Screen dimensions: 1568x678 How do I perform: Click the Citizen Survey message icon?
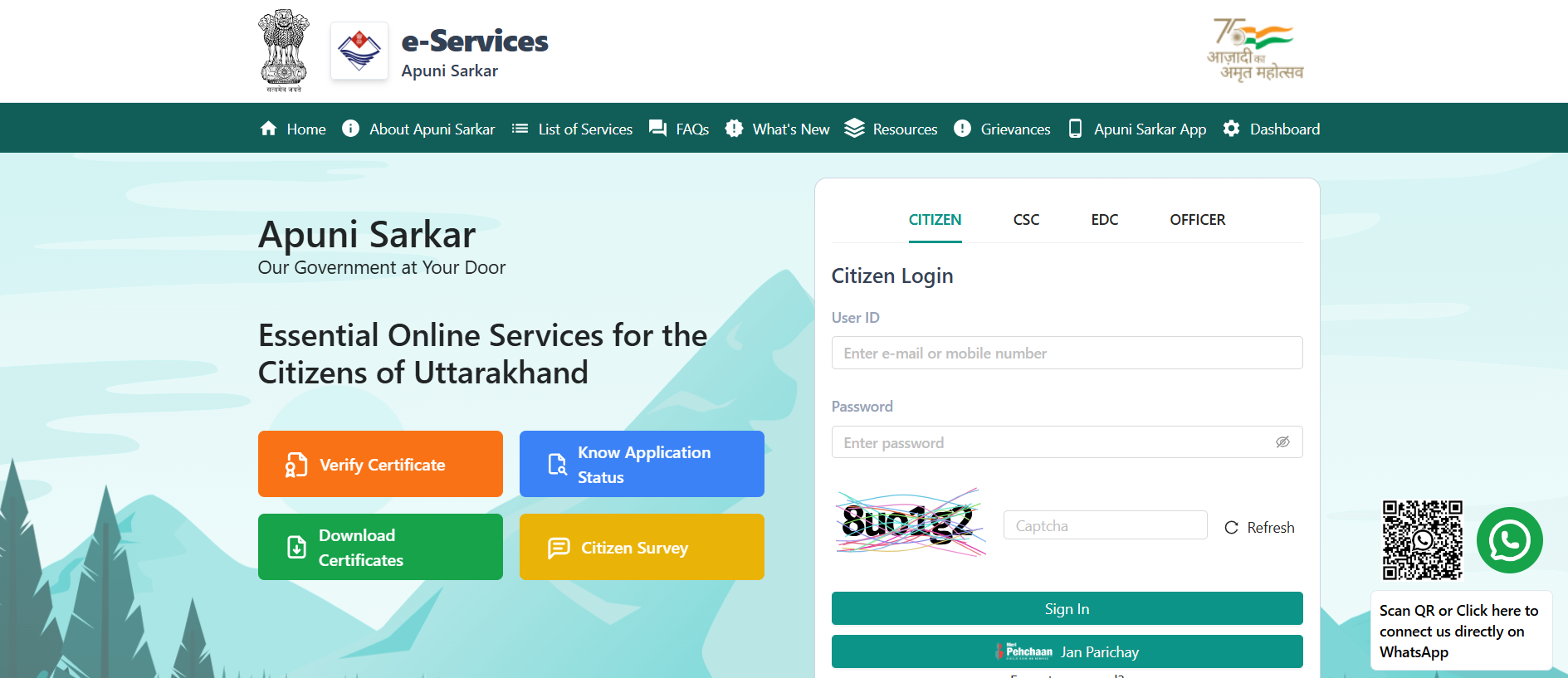coord(559,548)
